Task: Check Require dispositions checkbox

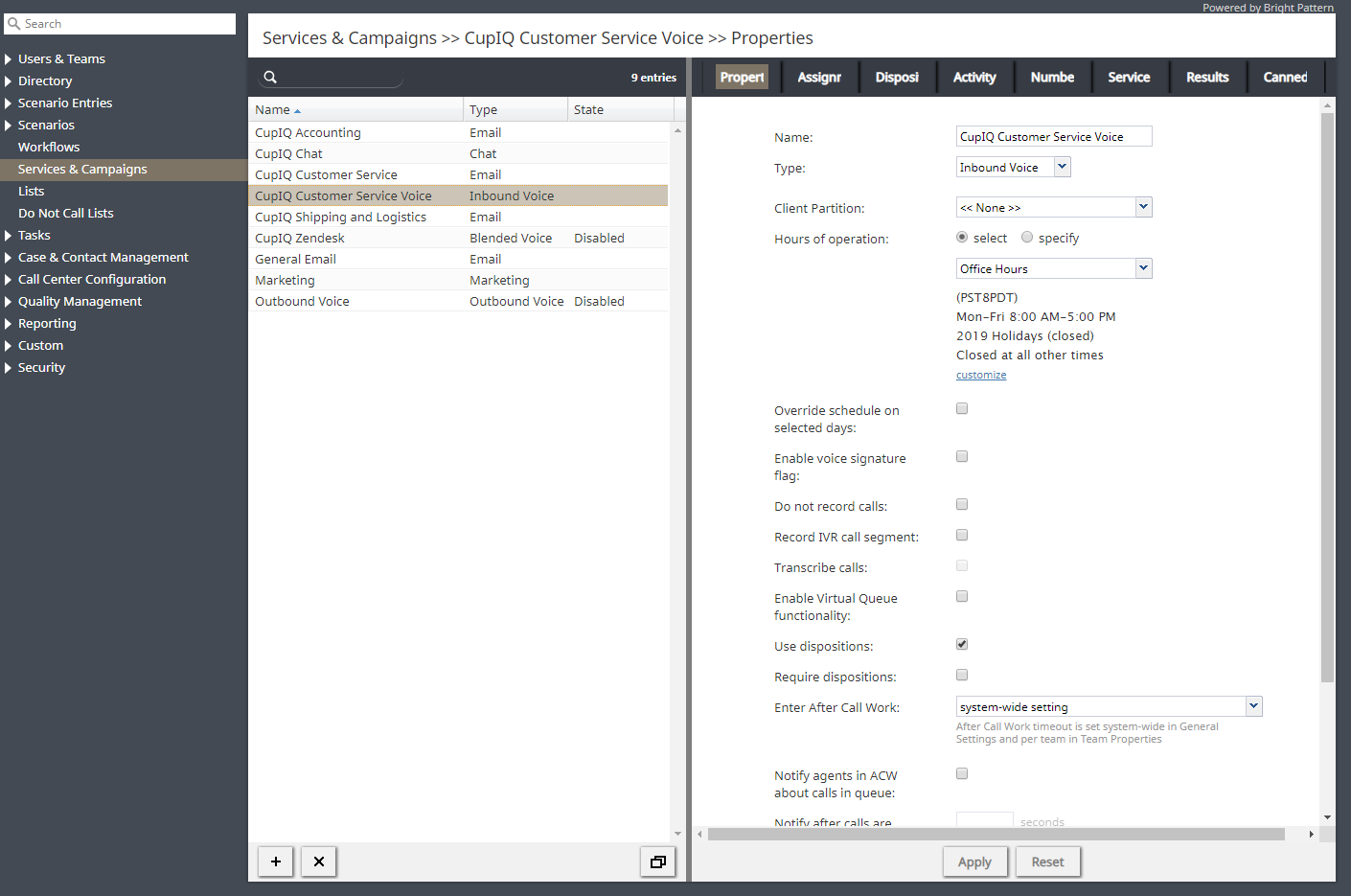Action: 962,675
